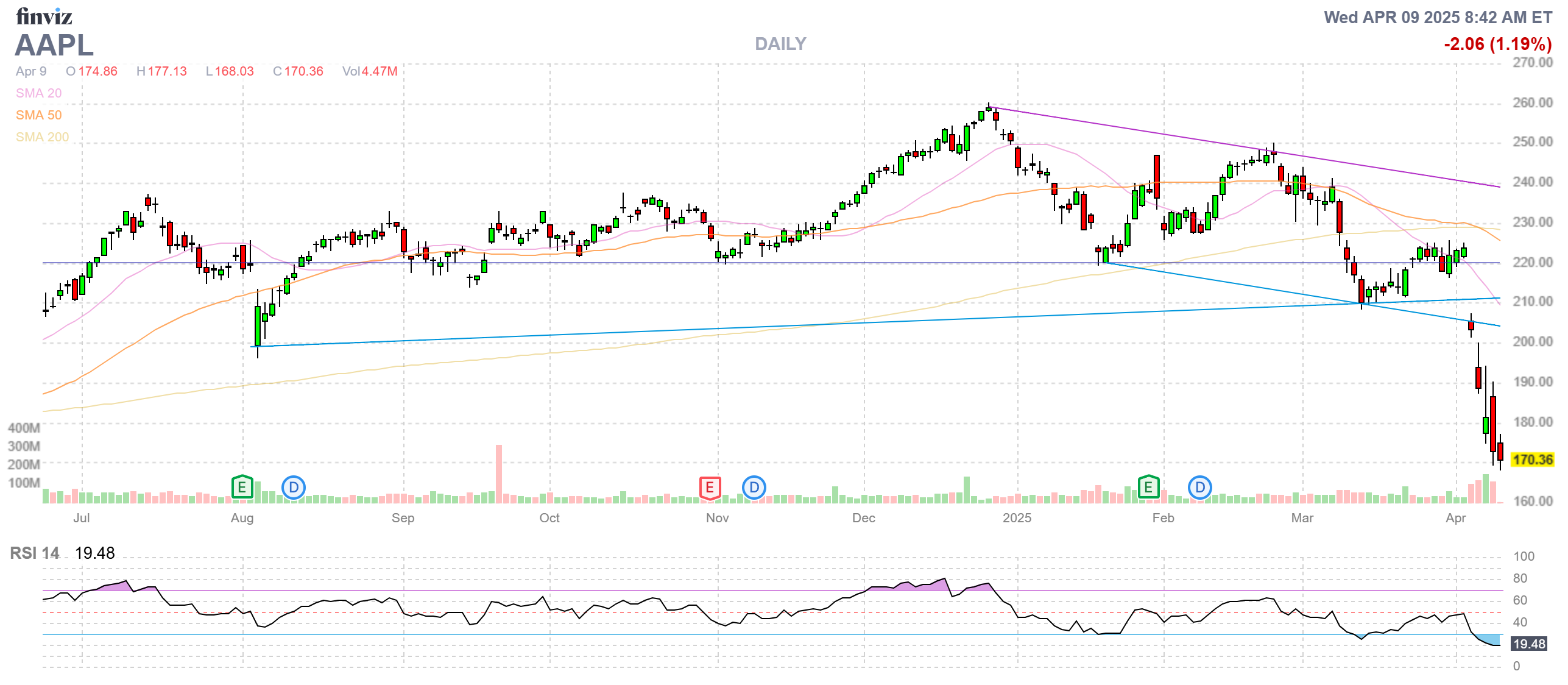1568x685 pixels.
Task: Click the AAPL ticker title
Action: click(54, 45)
